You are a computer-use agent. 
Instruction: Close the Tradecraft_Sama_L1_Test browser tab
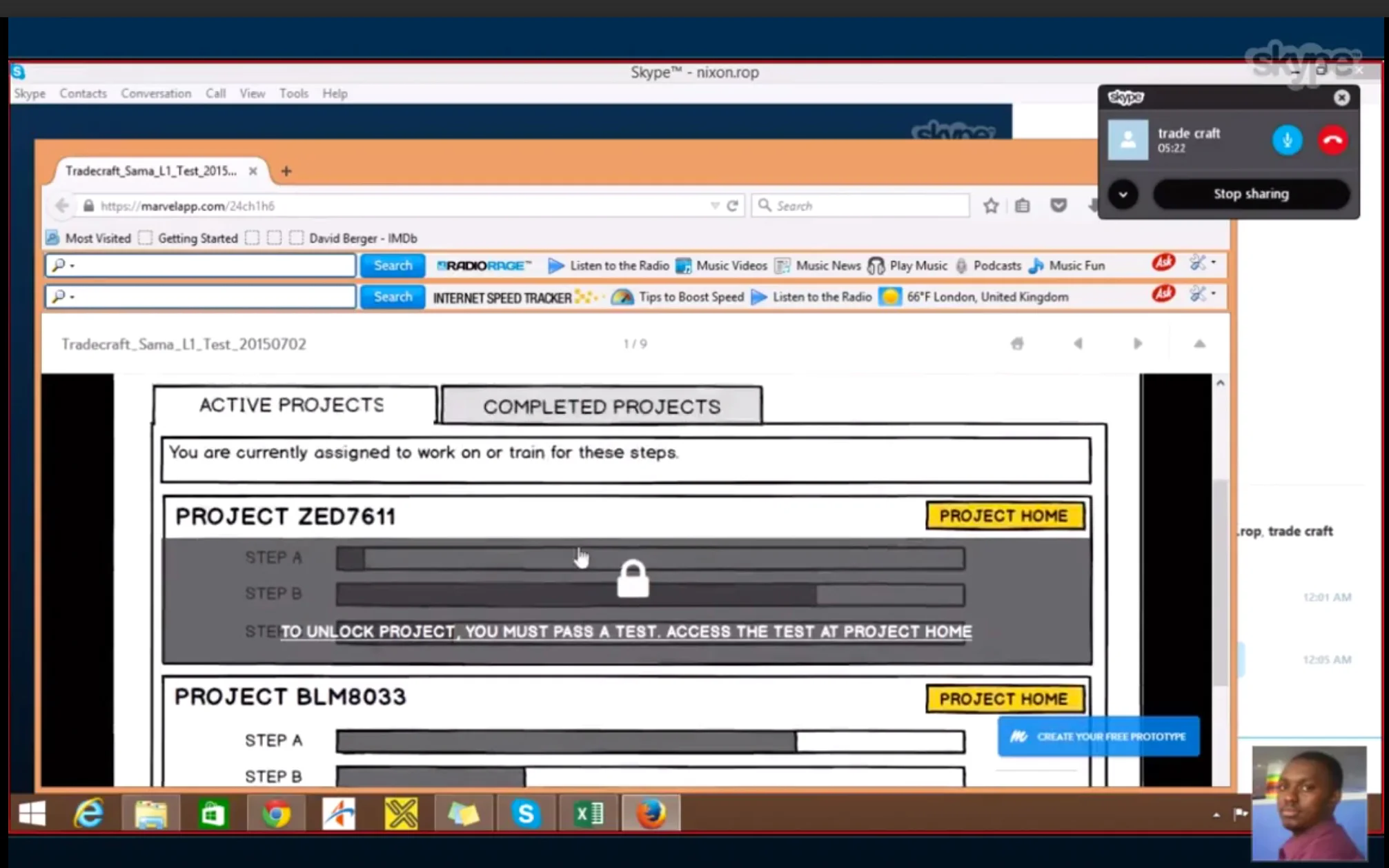point(253,171)
